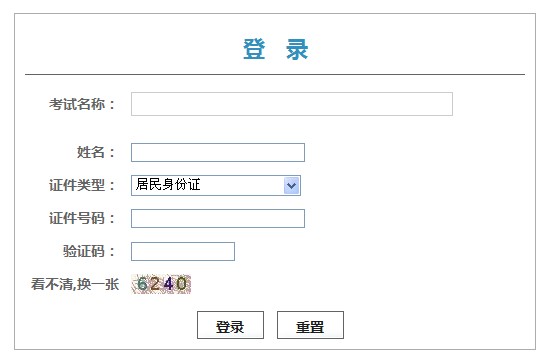543x362 pixels.
Task: Clear the form with 重置 button
Action: click(x=310, y=325)
